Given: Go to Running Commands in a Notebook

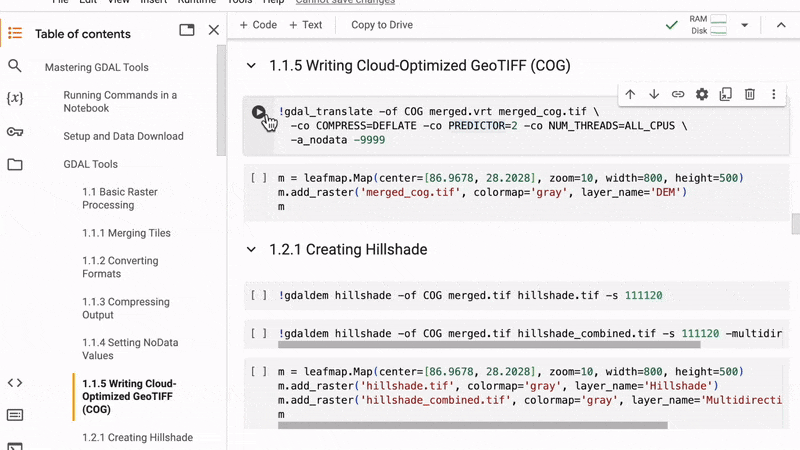Looking at the screenshot, I should point(120,102).
